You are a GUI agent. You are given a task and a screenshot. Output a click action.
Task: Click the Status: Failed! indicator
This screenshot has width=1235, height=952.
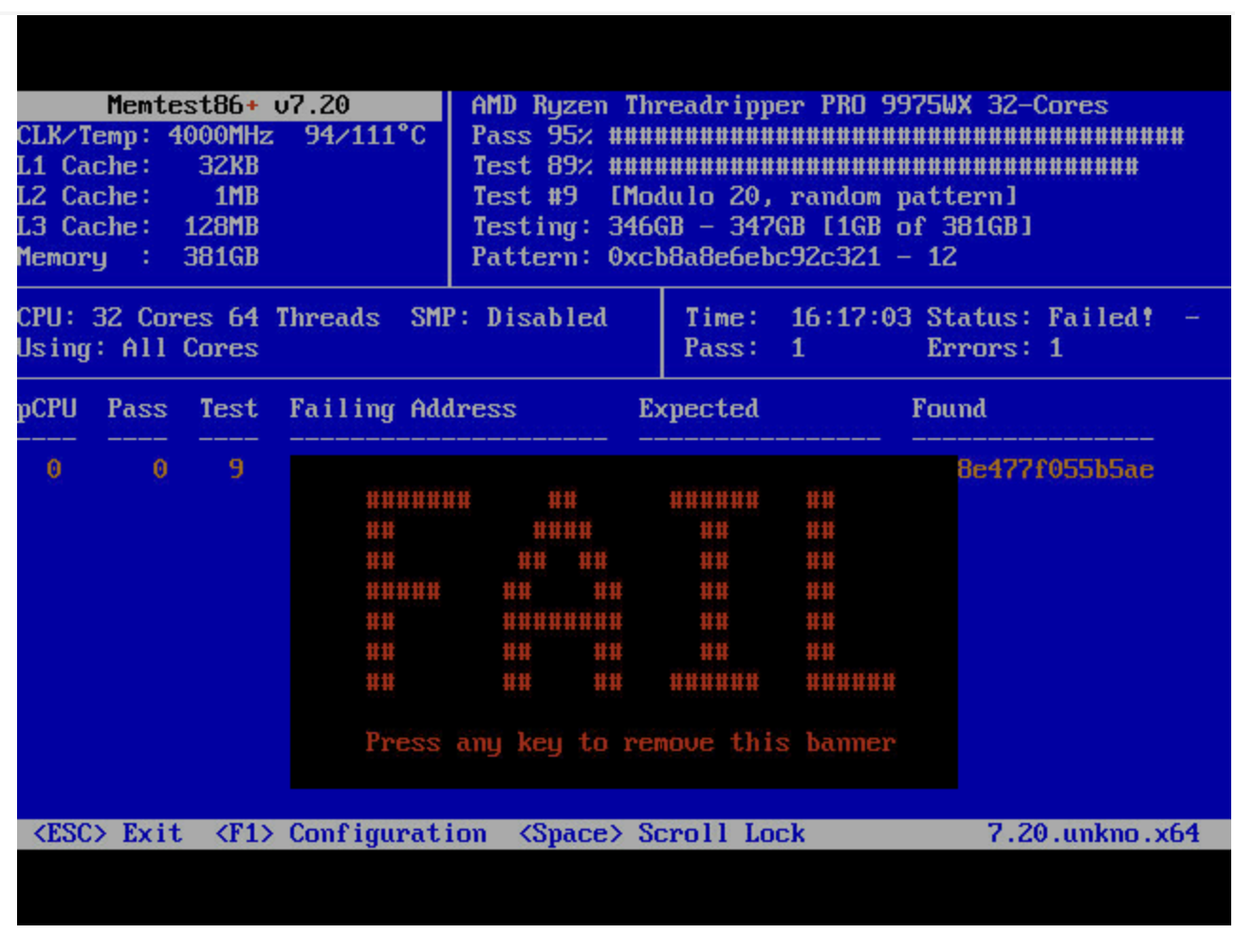pos(1040,318)
